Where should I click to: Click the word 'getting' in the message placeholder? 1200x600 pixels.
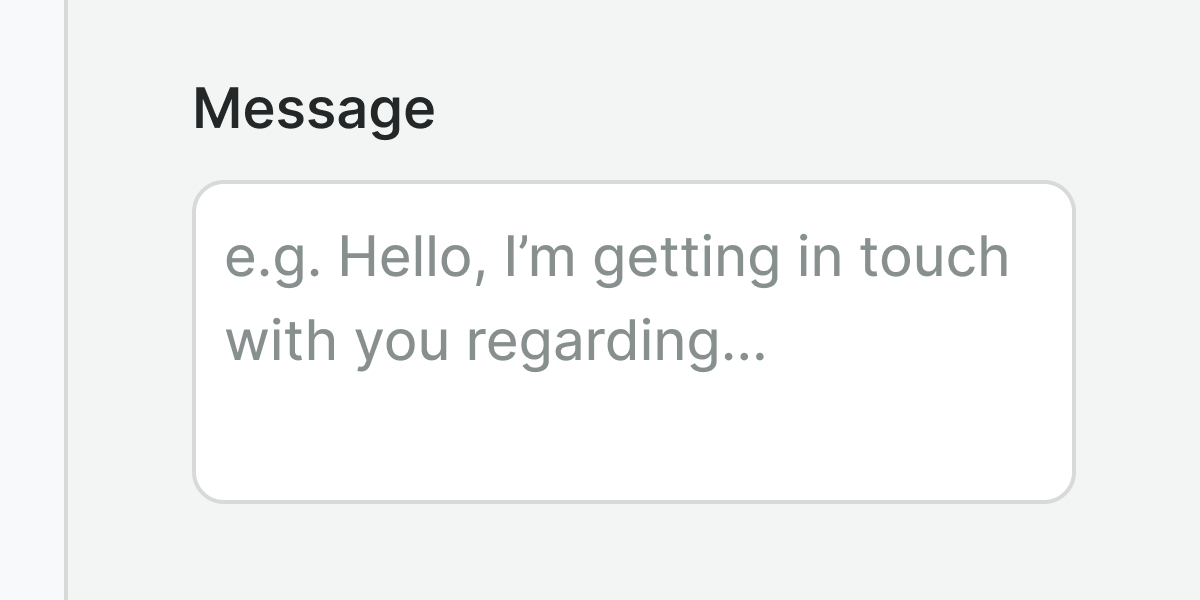(x=686, y=258)
